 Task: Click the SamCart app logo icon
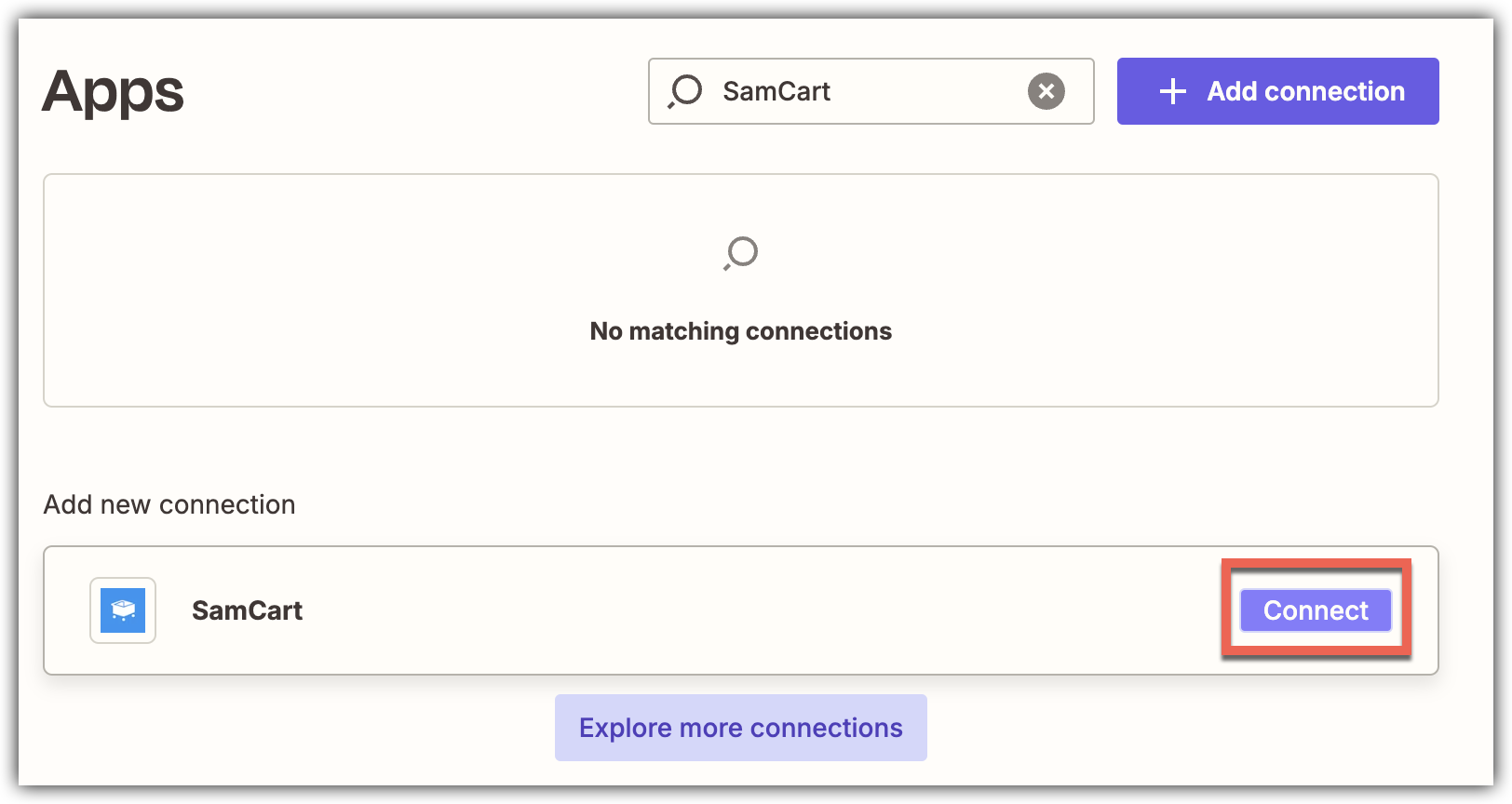tap(123, 610)
